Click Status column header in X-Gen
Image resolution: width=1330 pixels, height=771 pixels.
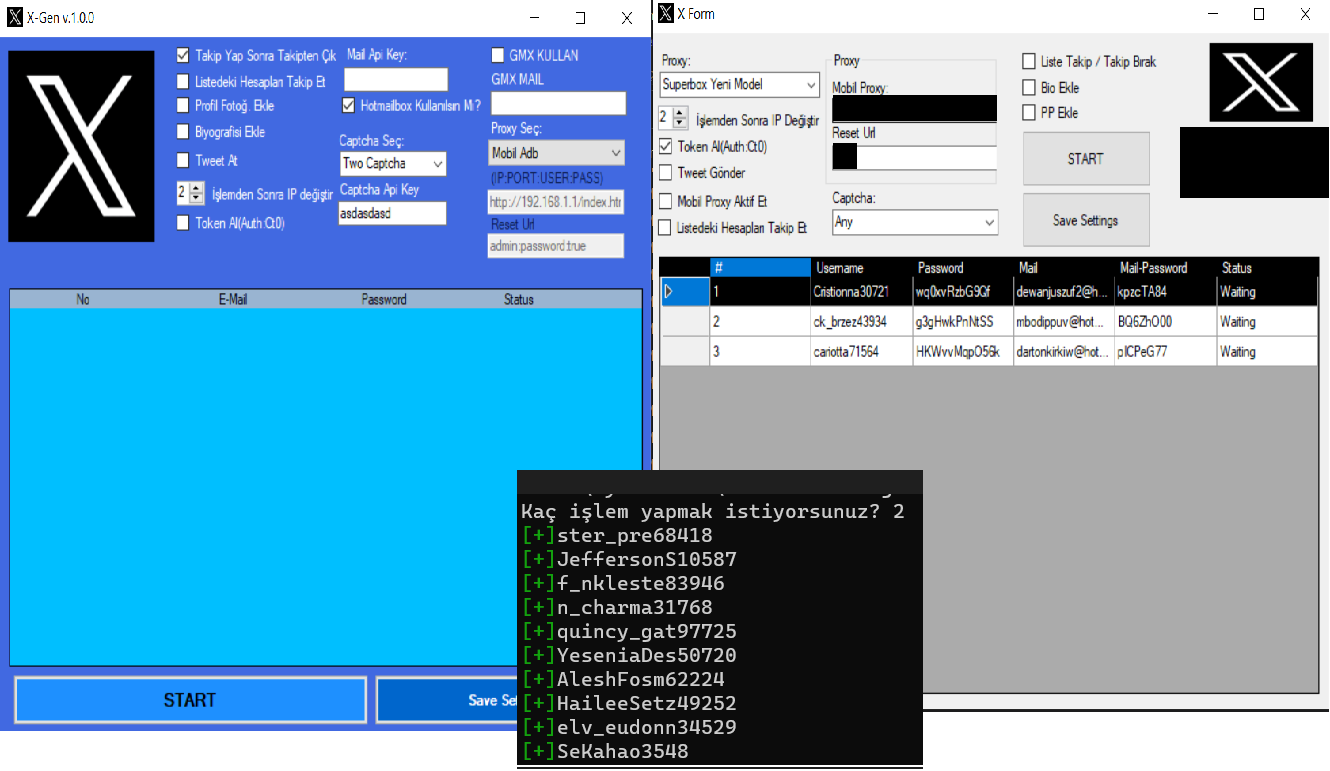(519, 299)
